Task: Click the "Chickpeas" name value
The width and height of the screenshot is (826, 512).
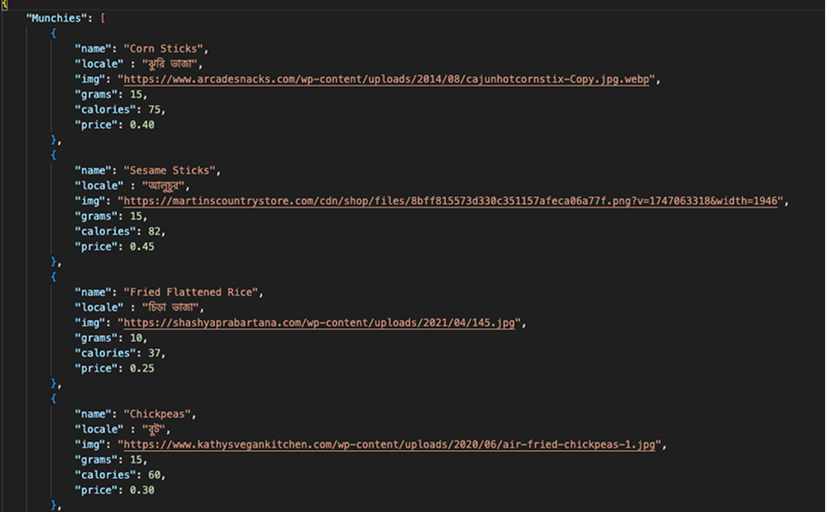Action: point(157,414)
